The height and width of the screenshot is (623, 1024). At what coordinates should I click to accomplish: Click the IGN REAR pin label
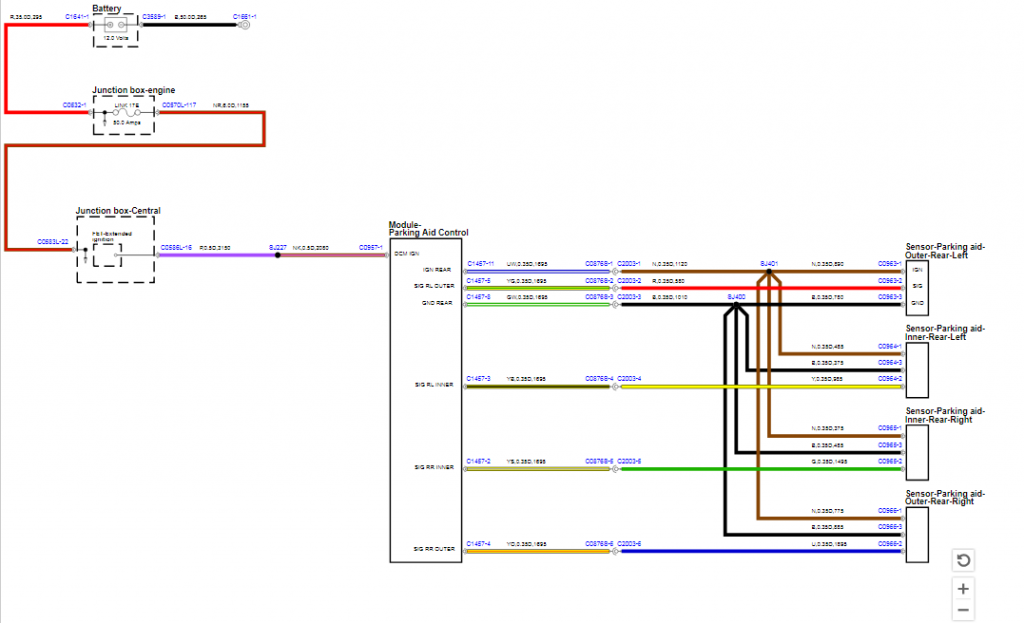pos(436,270)
